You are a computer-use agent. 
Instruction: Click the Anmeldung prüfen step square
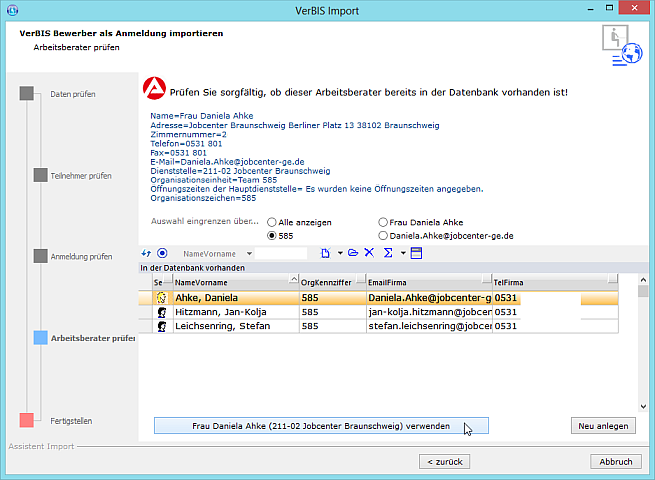click(41, 256)
